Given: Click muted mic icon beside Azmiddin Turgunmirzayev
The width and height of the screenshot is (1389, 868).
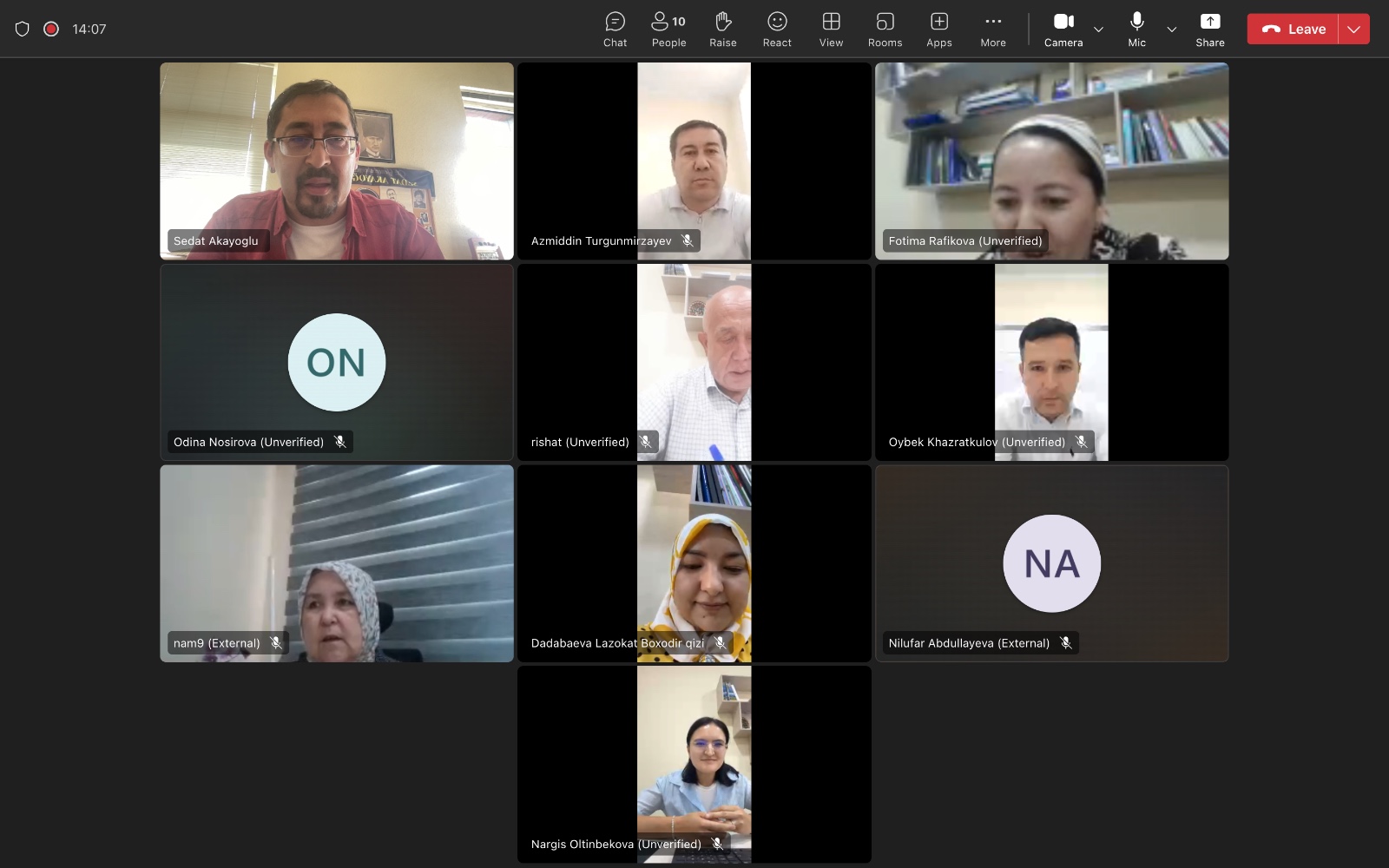Looking at the screenshot, I should [x=688, y=240].
